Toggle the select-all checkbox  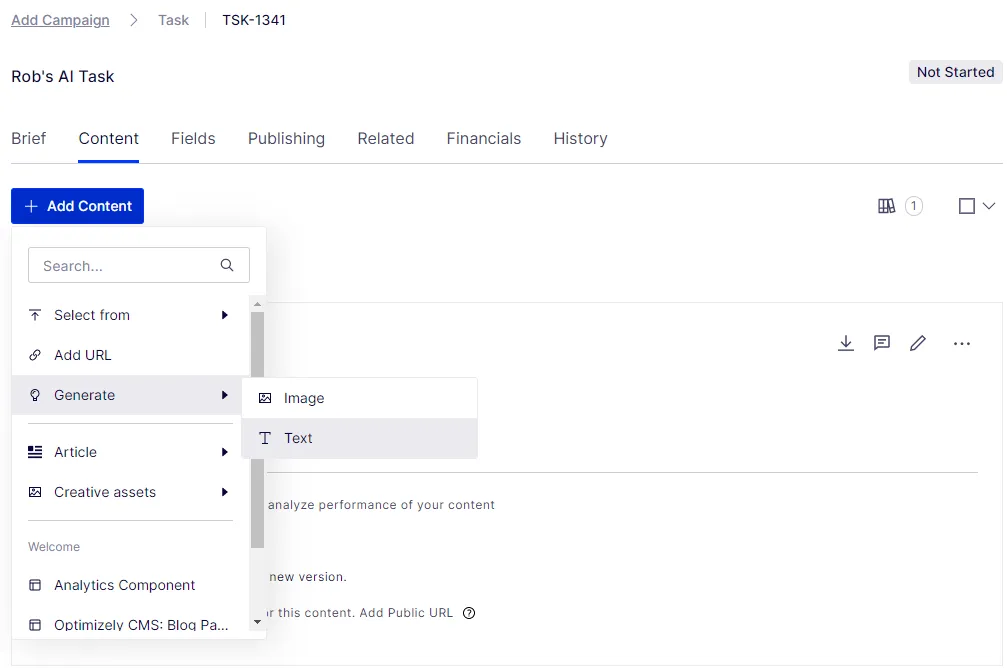pos(967,206)
